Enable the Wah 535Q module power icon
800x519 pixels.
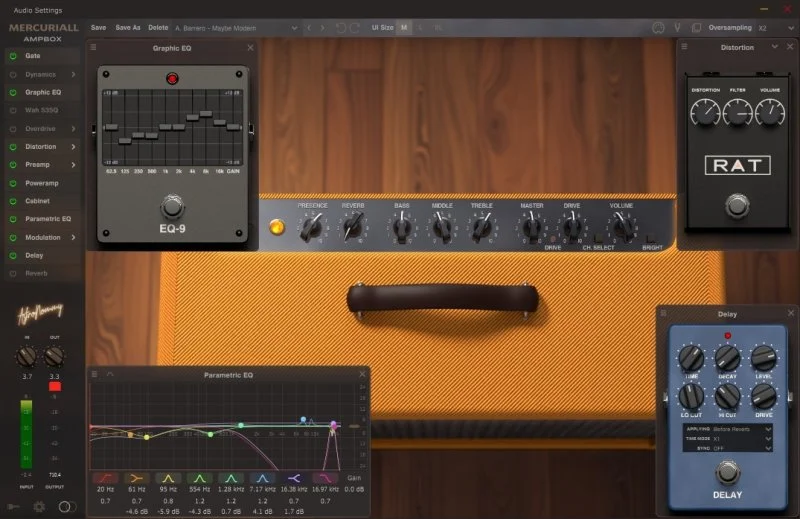click(x=13, y=110)
